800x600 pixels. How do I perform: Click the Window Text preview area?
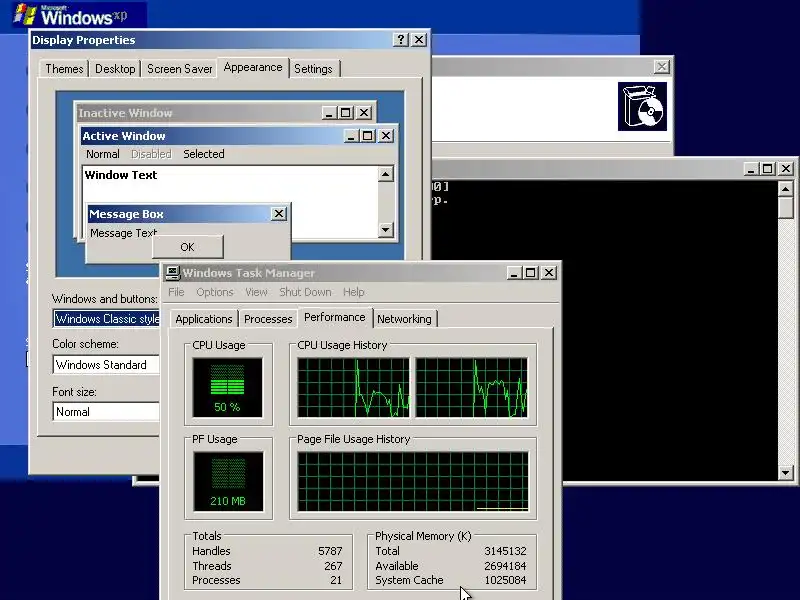[x=230, y=202]
